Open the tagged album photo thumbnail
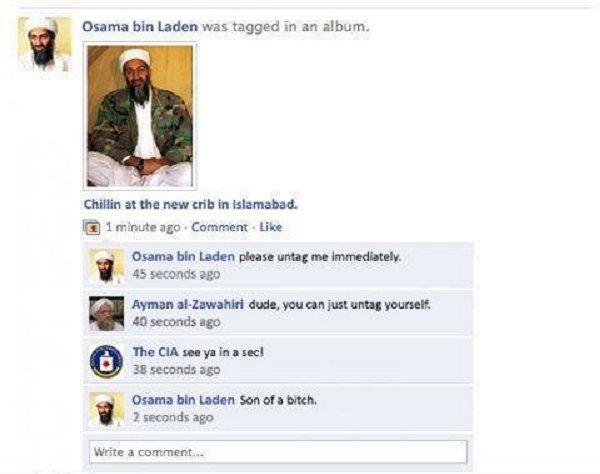Screen dimensions: 600x474 (140, 116)
